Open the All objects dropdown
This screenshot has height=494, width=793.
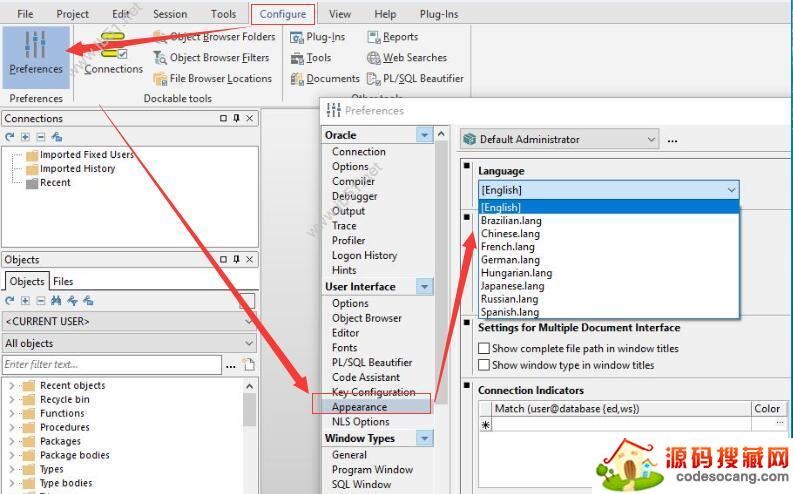point(129,343)
